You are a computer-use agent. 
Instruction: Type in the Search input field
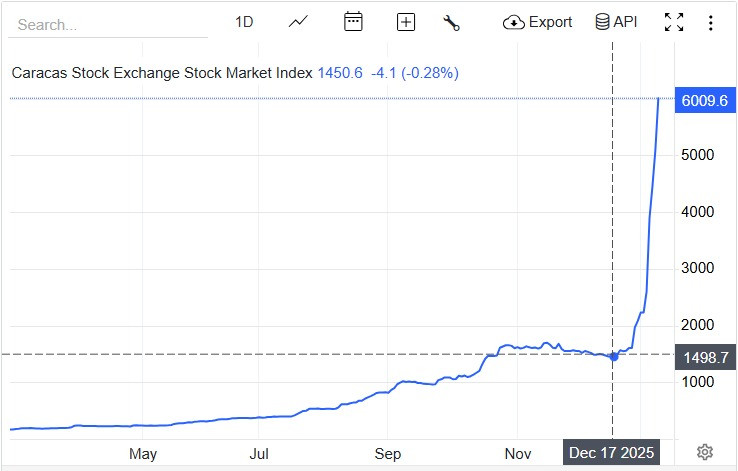[x=110, y=24]
